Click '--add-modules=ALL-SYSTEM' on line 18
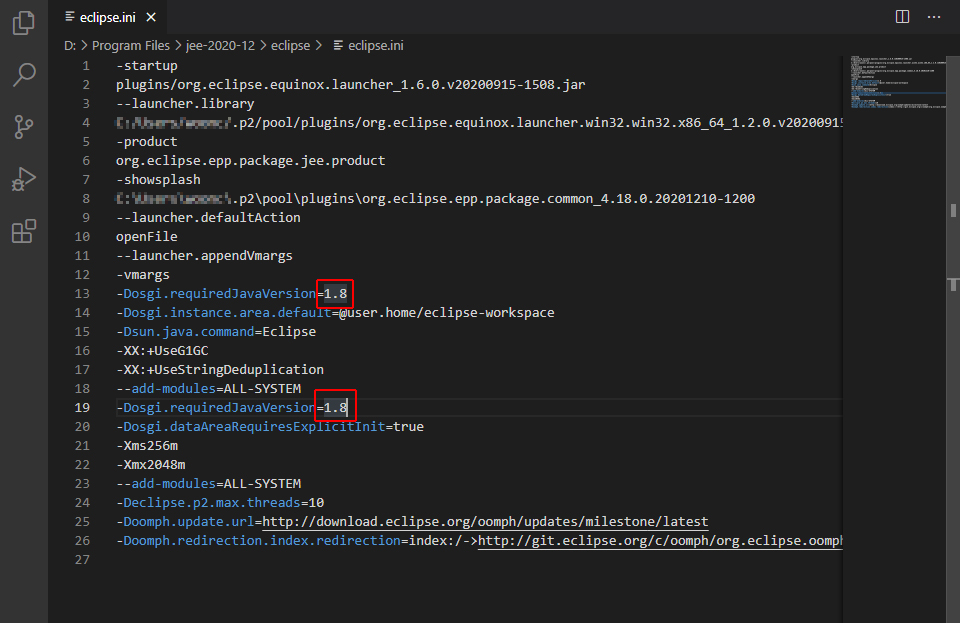The image size is (960, 623). [x=209, y=389]
